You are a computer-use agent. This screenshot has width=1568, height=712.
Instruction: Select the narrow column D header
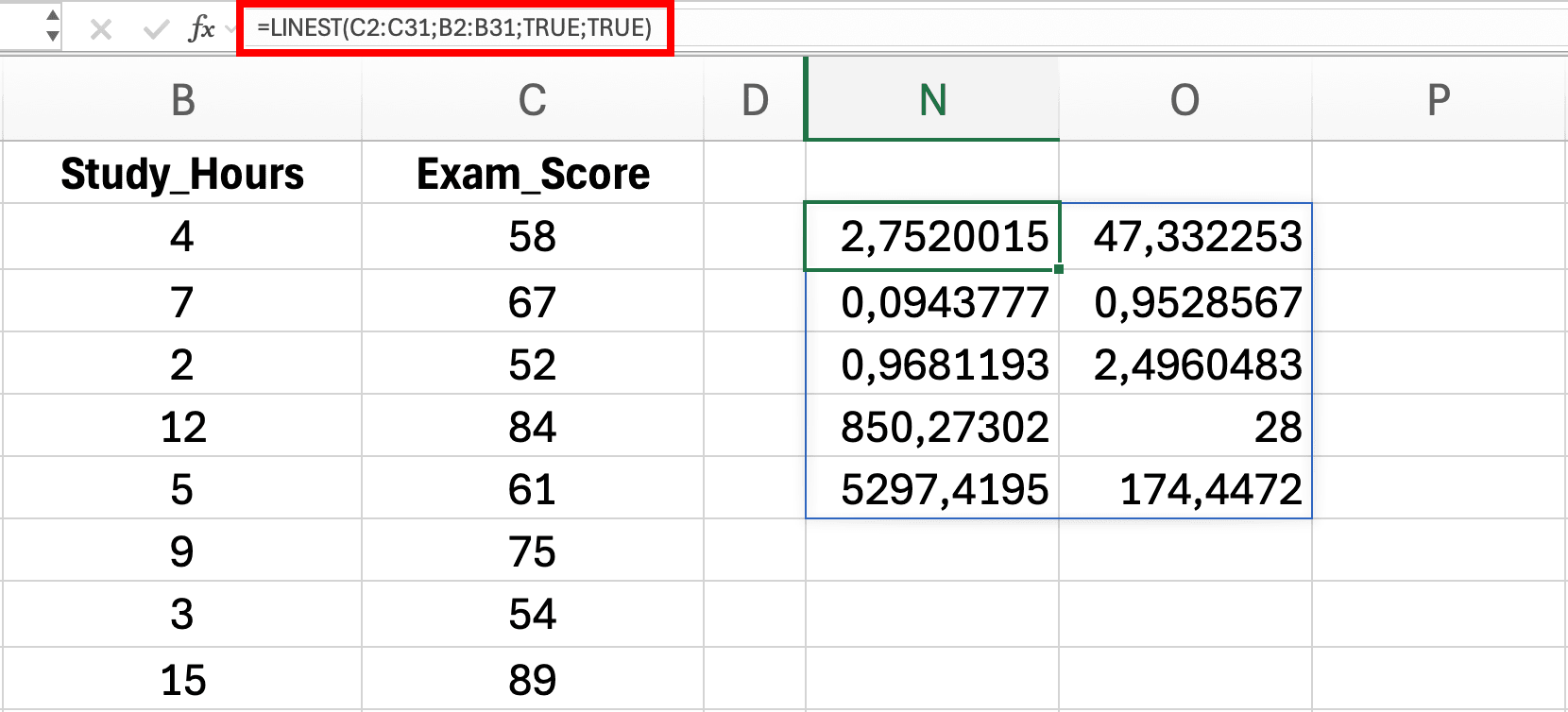754,99
